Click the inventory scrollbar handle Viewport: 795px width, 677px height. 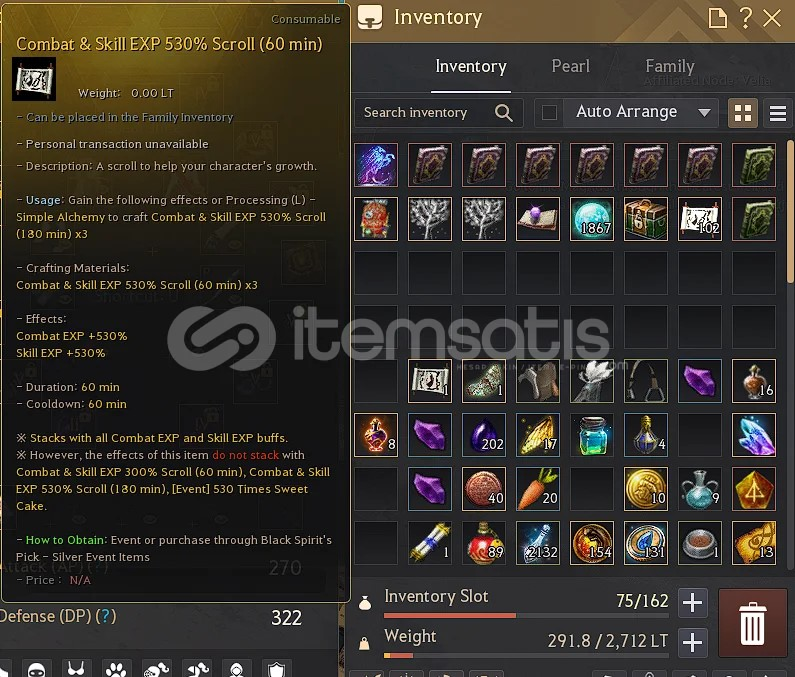tap(790, 211)
